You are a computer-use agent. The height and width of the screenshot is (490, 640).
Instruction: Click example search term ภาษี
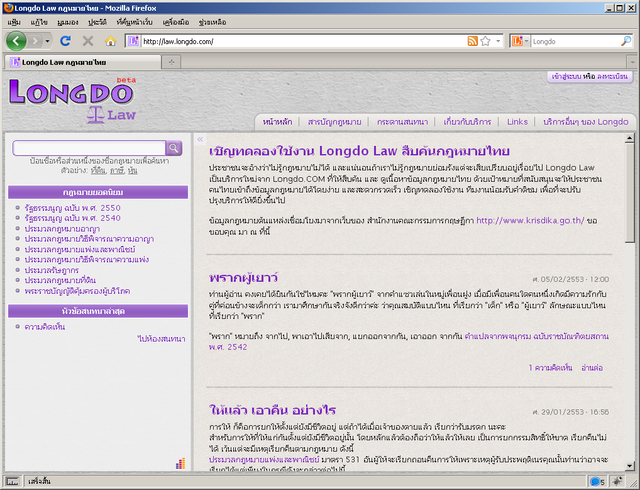[117, 171]
